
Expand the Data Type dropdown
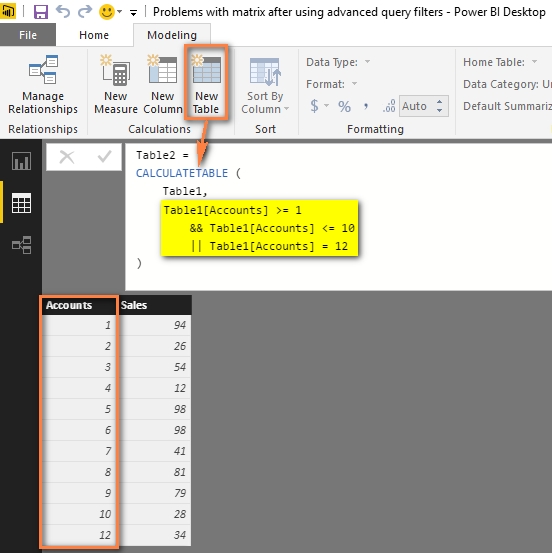point(368,62)
